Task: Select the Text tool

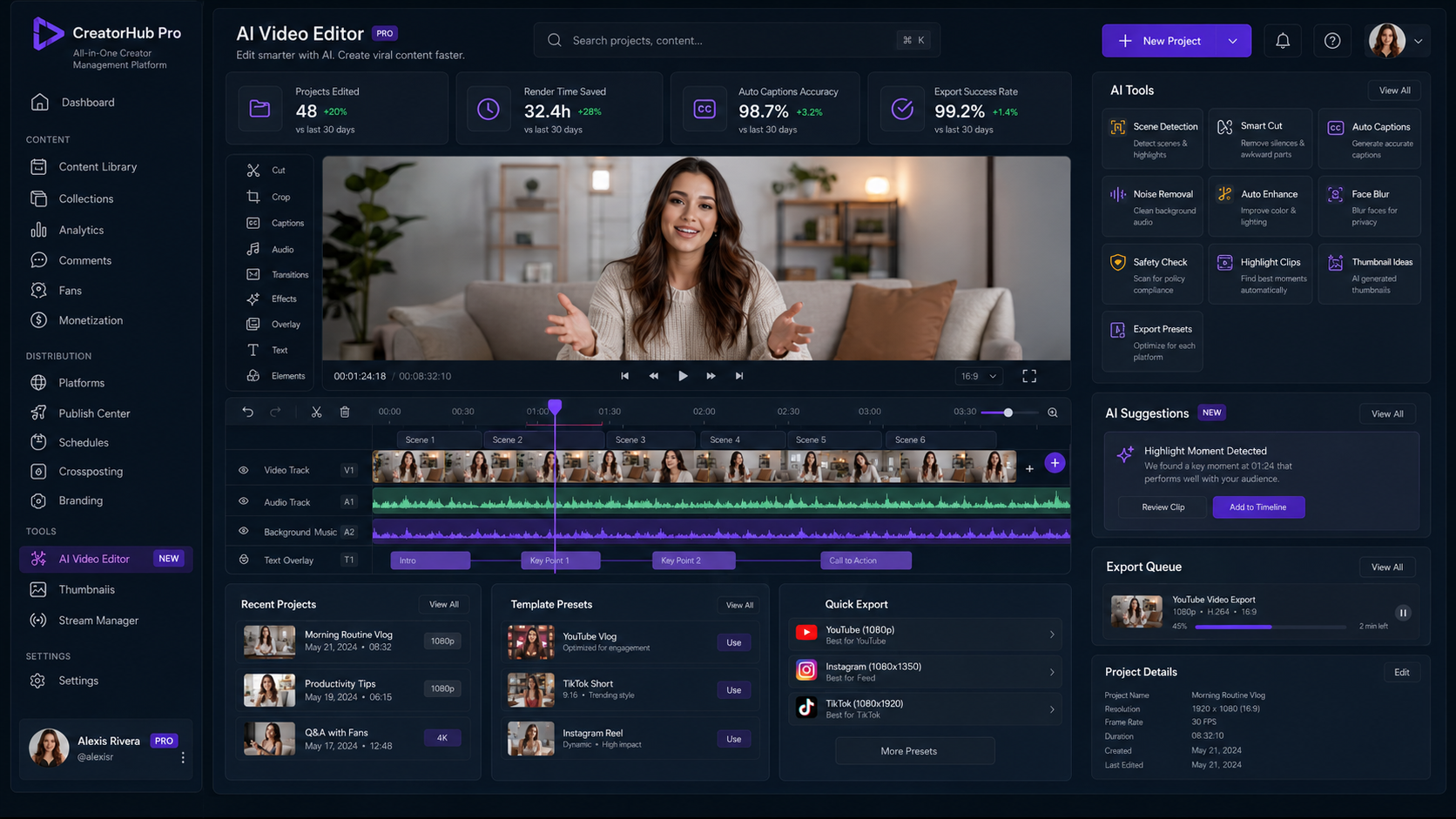Action: [x=267, y=350]
